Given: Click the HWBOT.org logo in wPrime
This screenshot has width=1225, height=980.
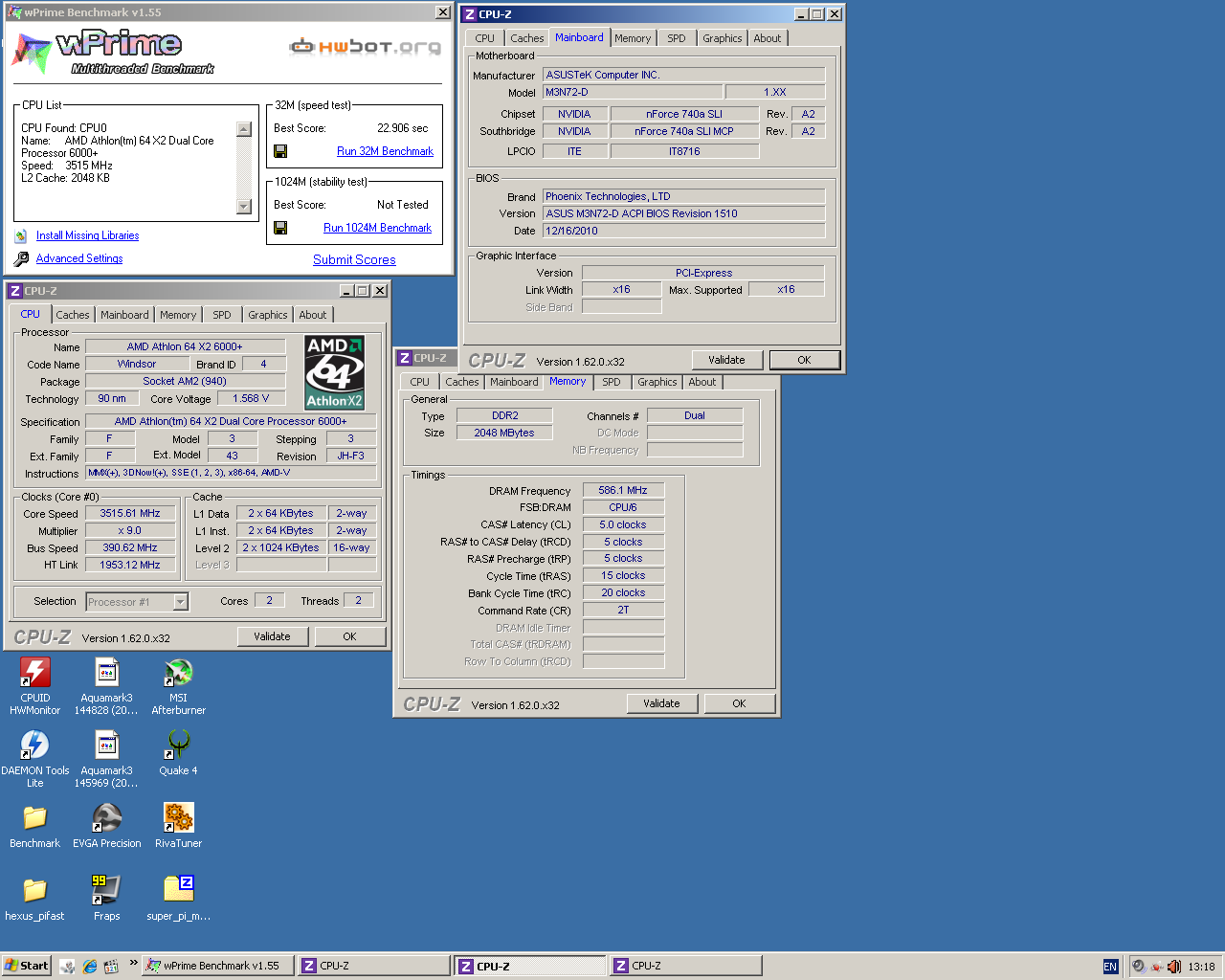Looking at the screenshot, I should tap(366, 46).
